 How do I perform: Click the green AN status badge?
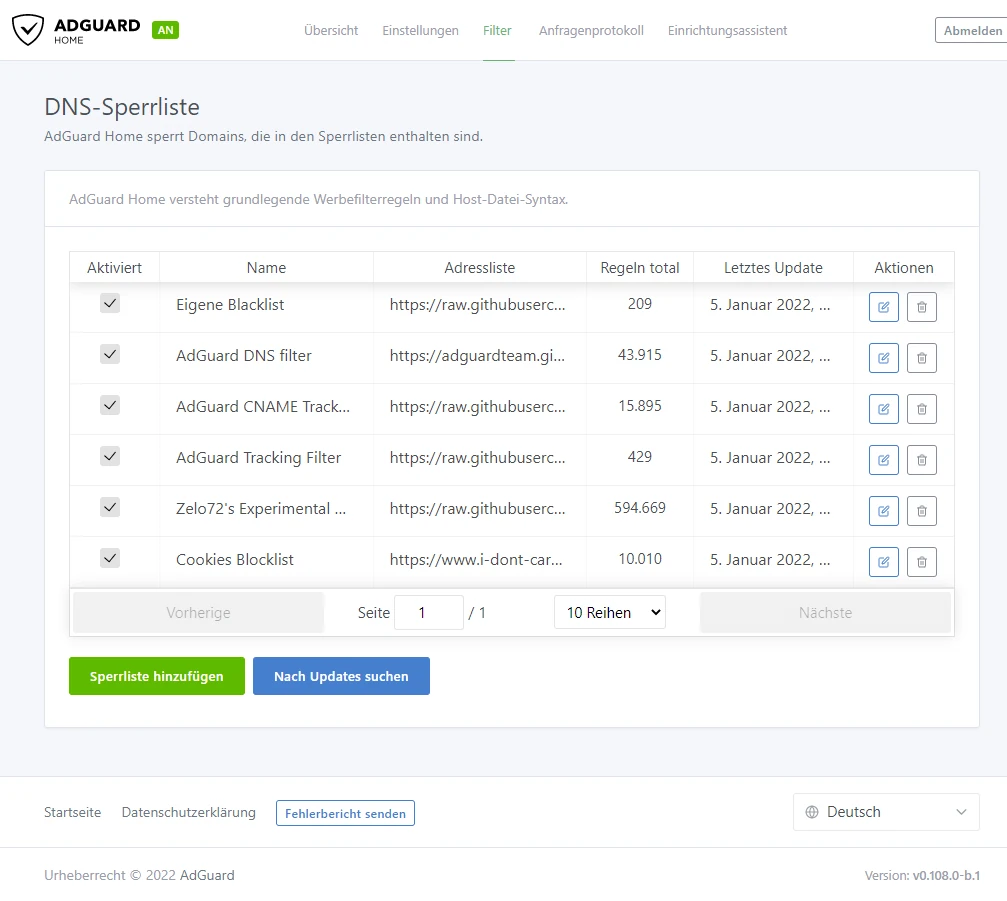[166, 30]
